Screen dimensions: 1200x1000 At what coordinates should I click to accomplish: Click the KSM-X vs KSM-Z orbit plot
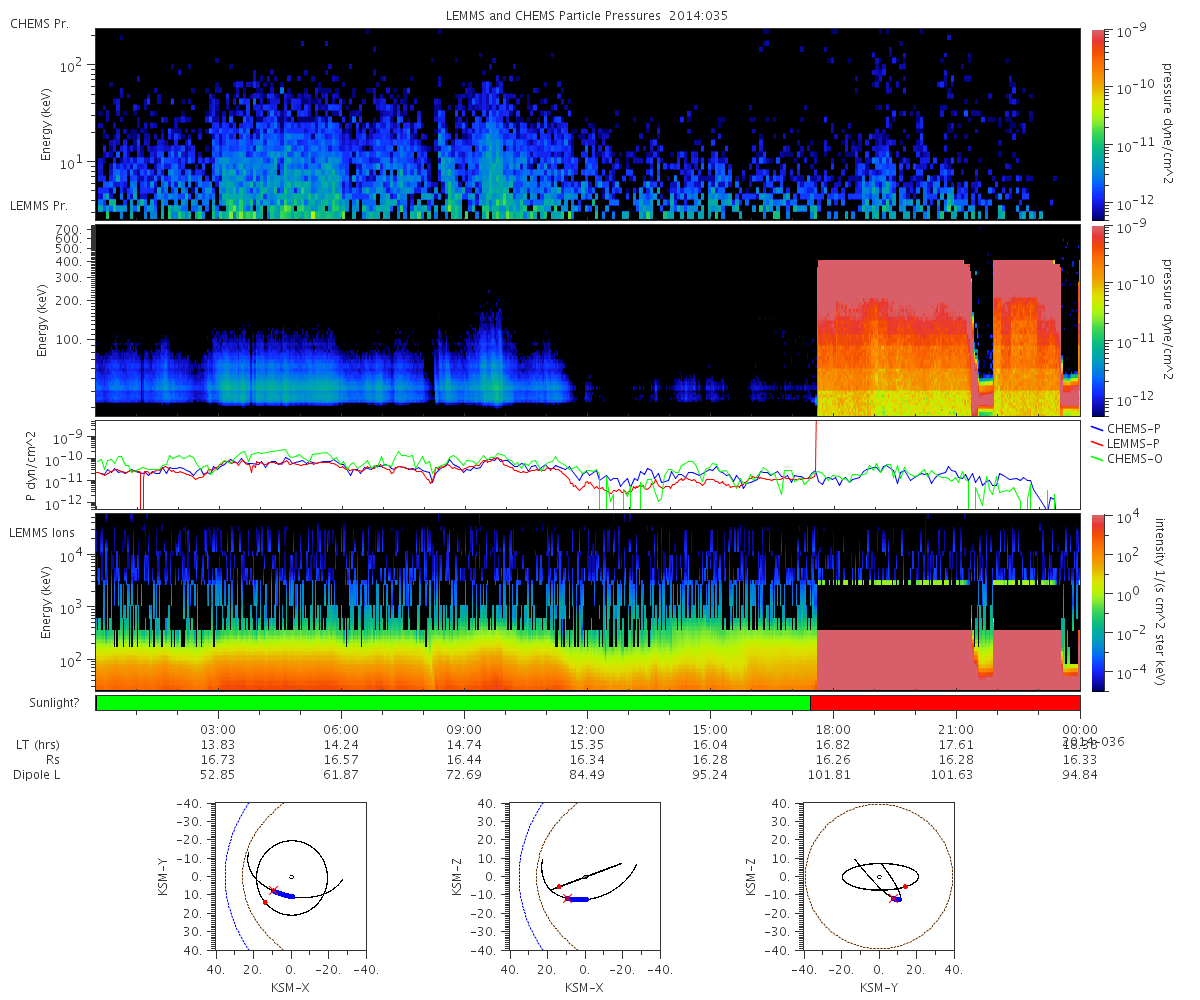click(x=584, y=877)
